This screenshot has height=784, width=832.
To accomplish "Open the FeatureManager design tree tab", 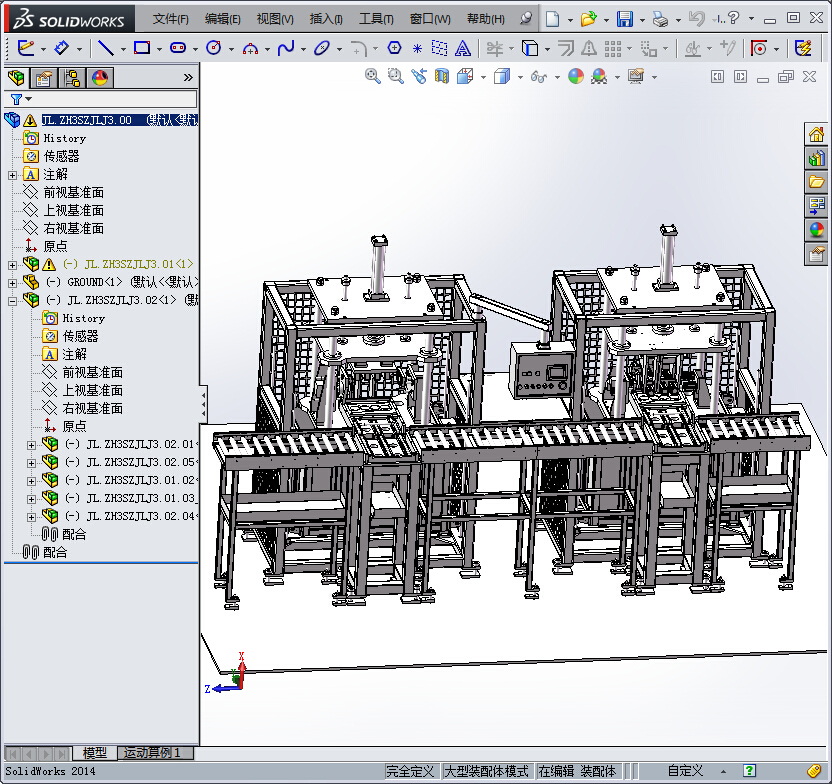I will pyautogui.click(x=16, y=78).
